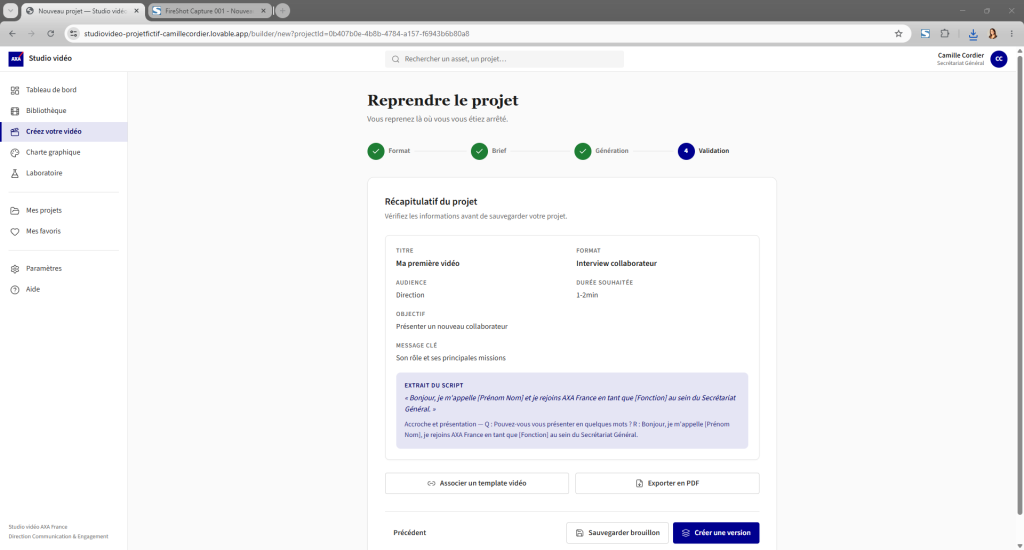Viewport: 1024px width, 550px height.
Task: Click the audience value 'Direction'
Action: click(410, 295)
